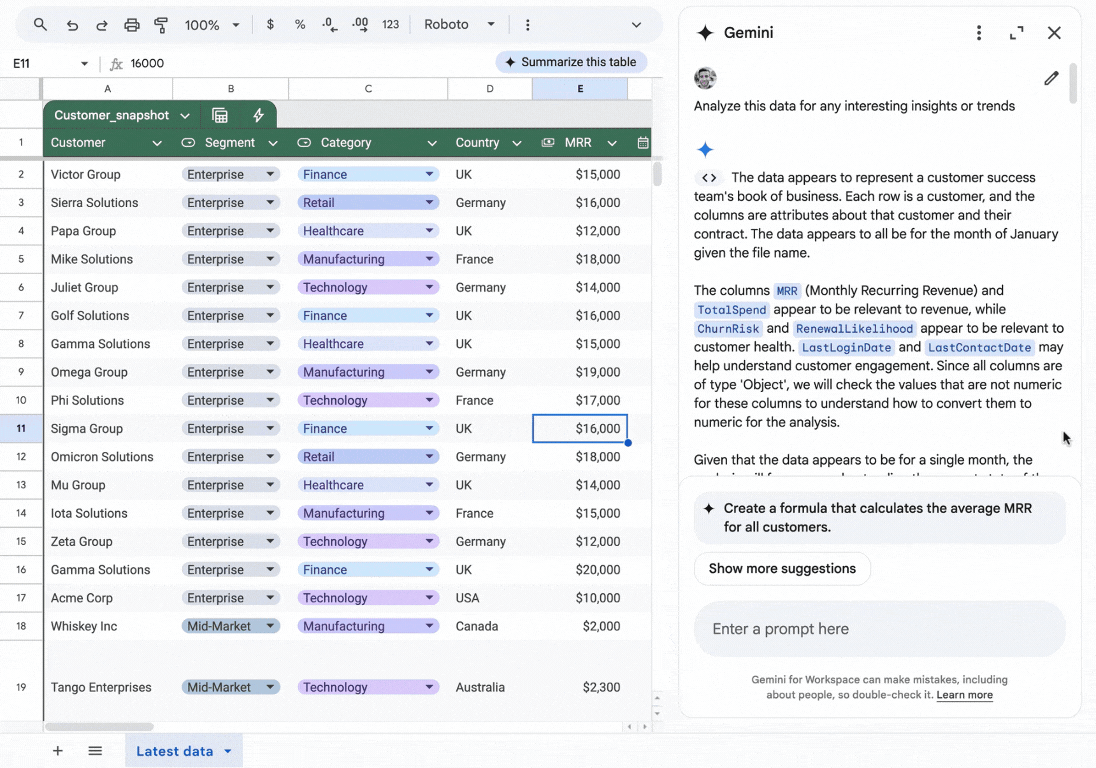Open Gemini panel three-dot options menu
The width and height of the screenshot is (1096, 768).
pyautogui.click(x=979, y=33)
